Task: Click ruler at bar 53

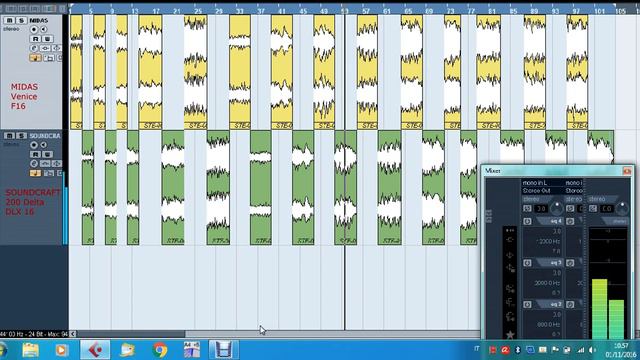Action: point(345,11)
